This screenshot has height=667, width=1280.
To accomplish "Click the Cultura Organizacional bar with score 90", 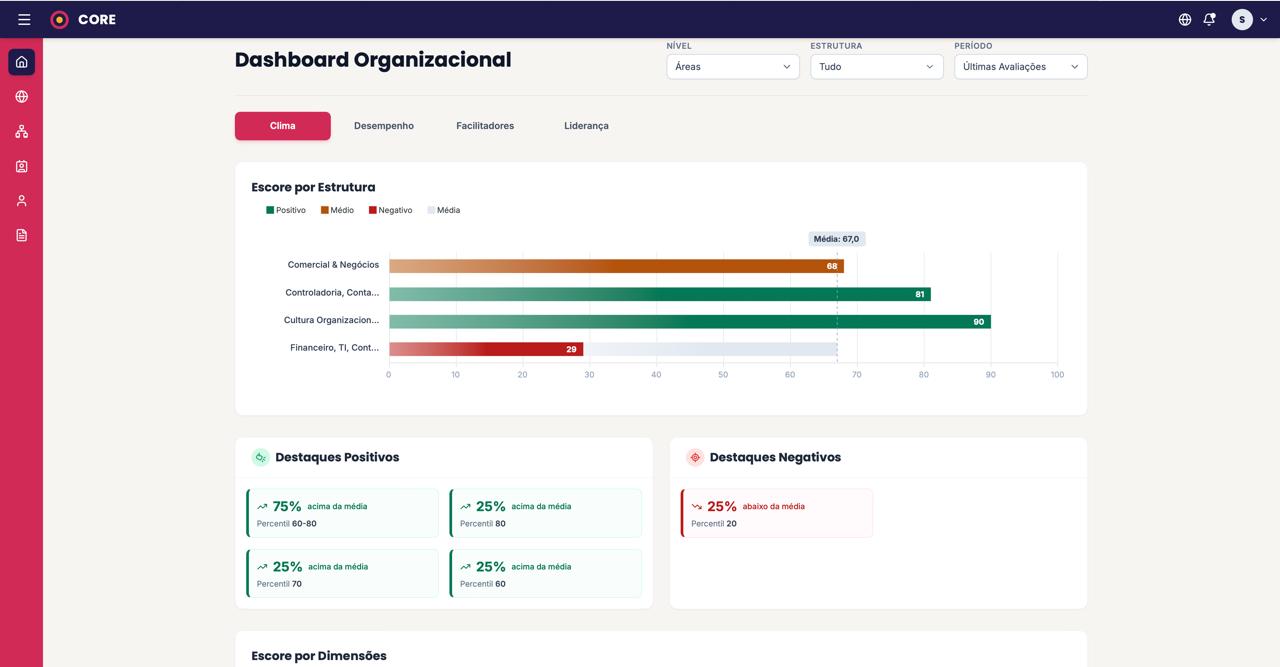I will tap(689, 322).
